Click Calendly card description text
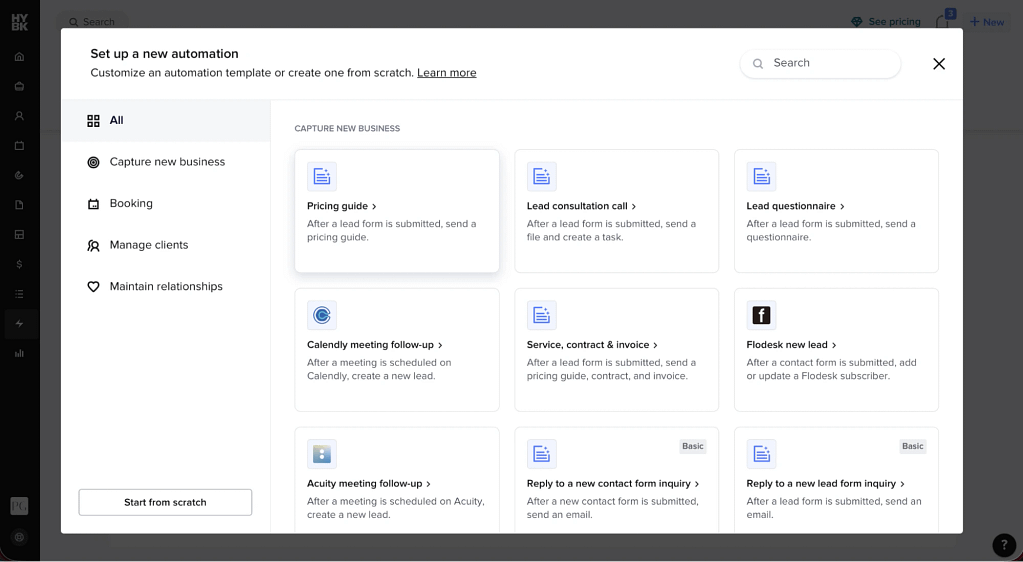This screenshot has height=562, width=1023. 379,369
